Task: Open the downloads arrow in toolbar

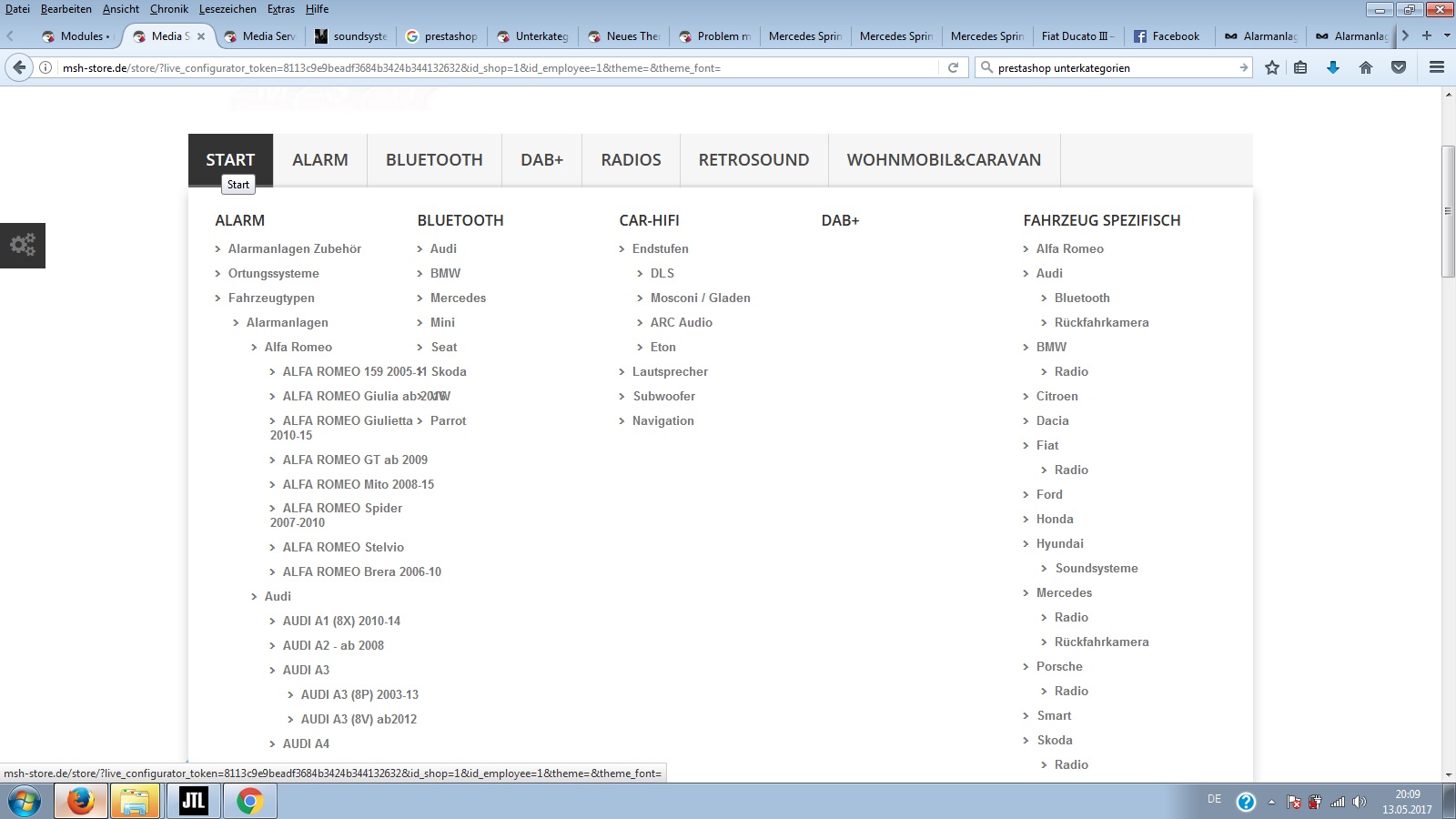Action: (x=1333, y=67)
